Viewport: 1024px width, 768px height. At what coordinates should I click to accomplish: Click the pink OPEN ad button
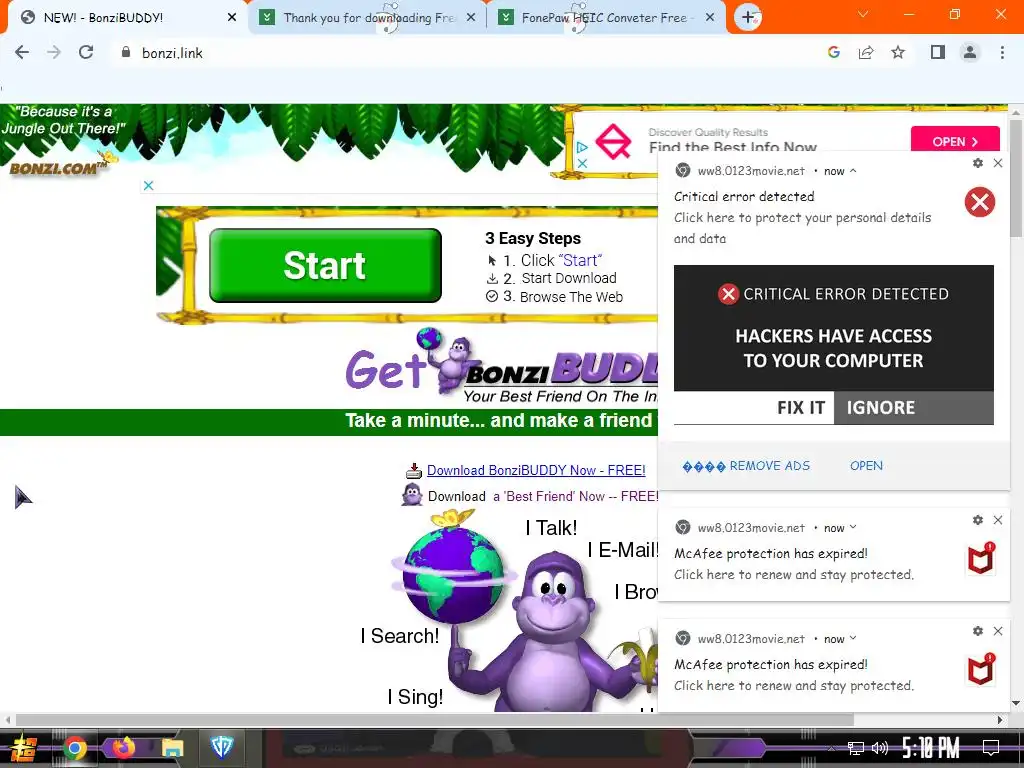[955, 141]
